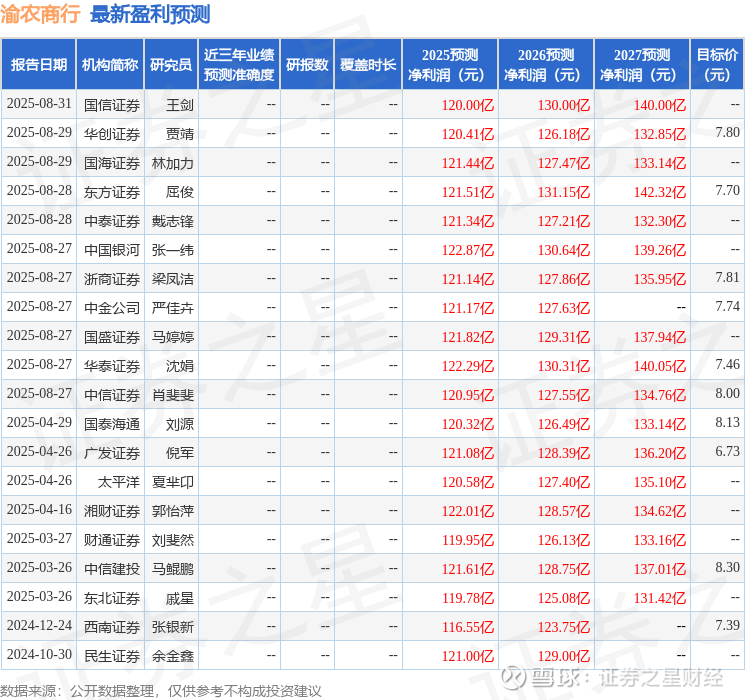Click 121.44亿 profit value
Screen dimensions: 745x700
click(x=468, y=163)
